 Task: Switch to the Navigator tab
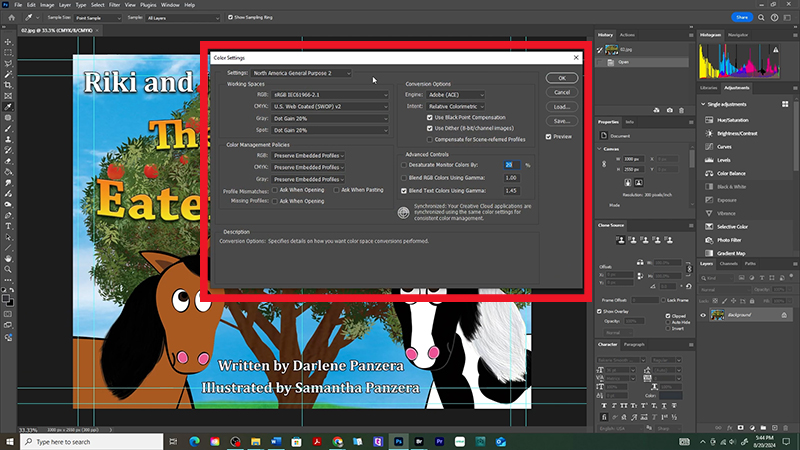738,35
